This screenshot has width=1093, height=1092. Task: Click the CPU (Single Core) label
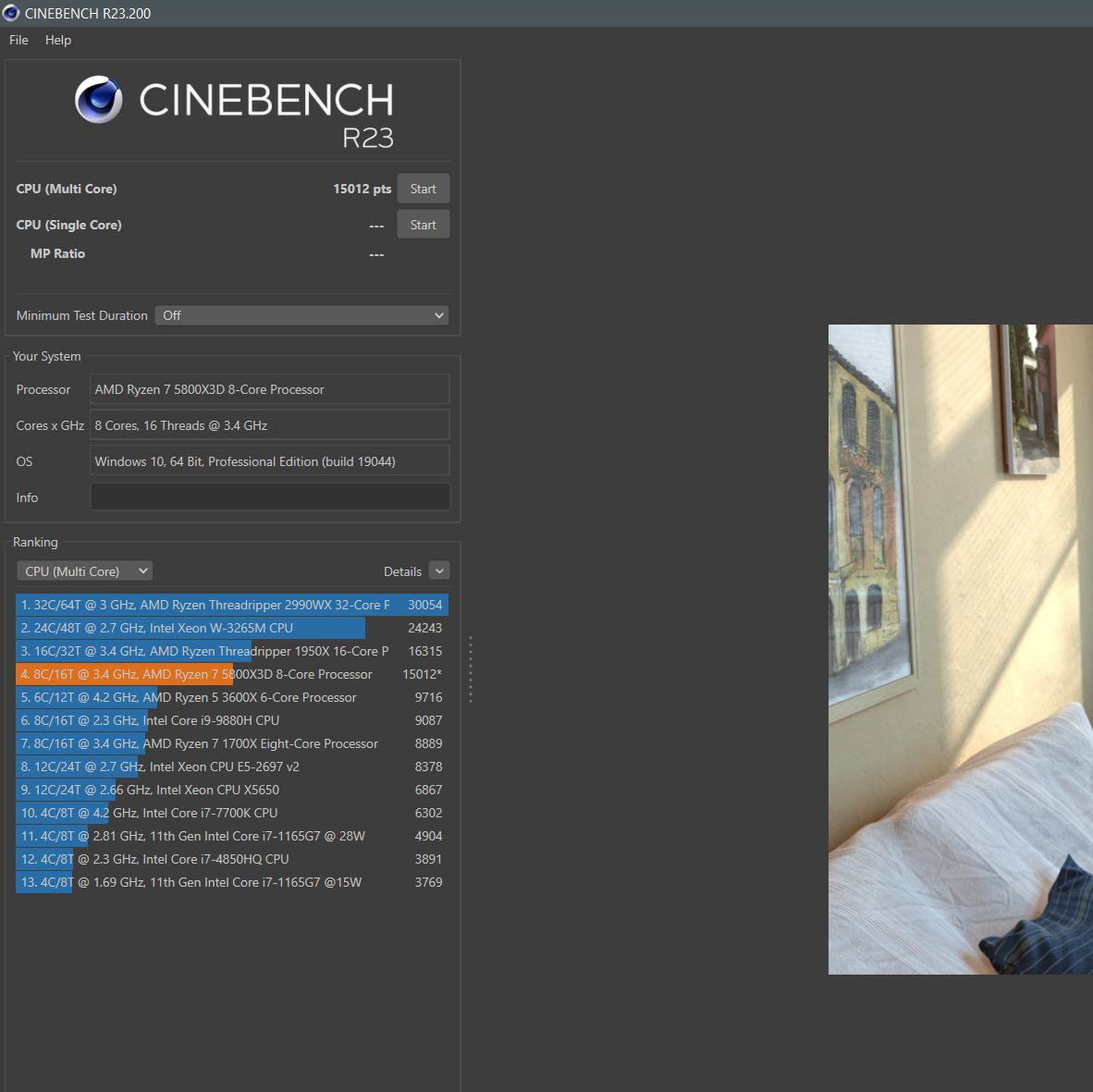(x=68, y=225)
